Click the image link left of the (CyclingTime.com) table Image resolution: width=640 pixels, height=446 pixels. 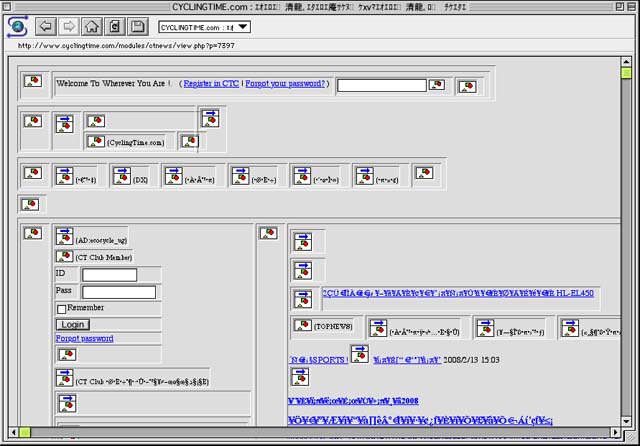coord(64,124)
